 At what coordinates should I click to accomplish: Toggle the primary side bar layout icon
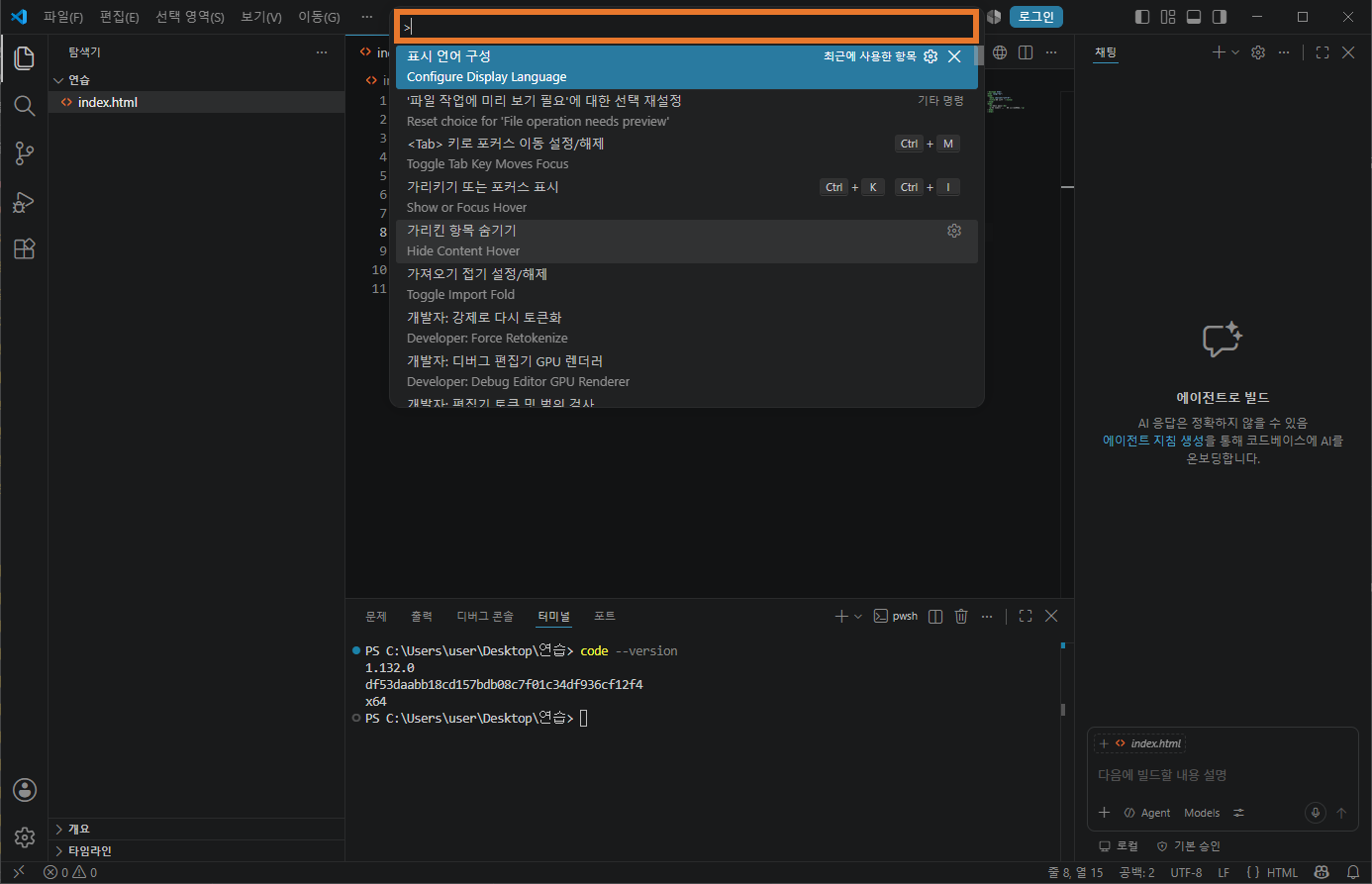point(1142,17)
